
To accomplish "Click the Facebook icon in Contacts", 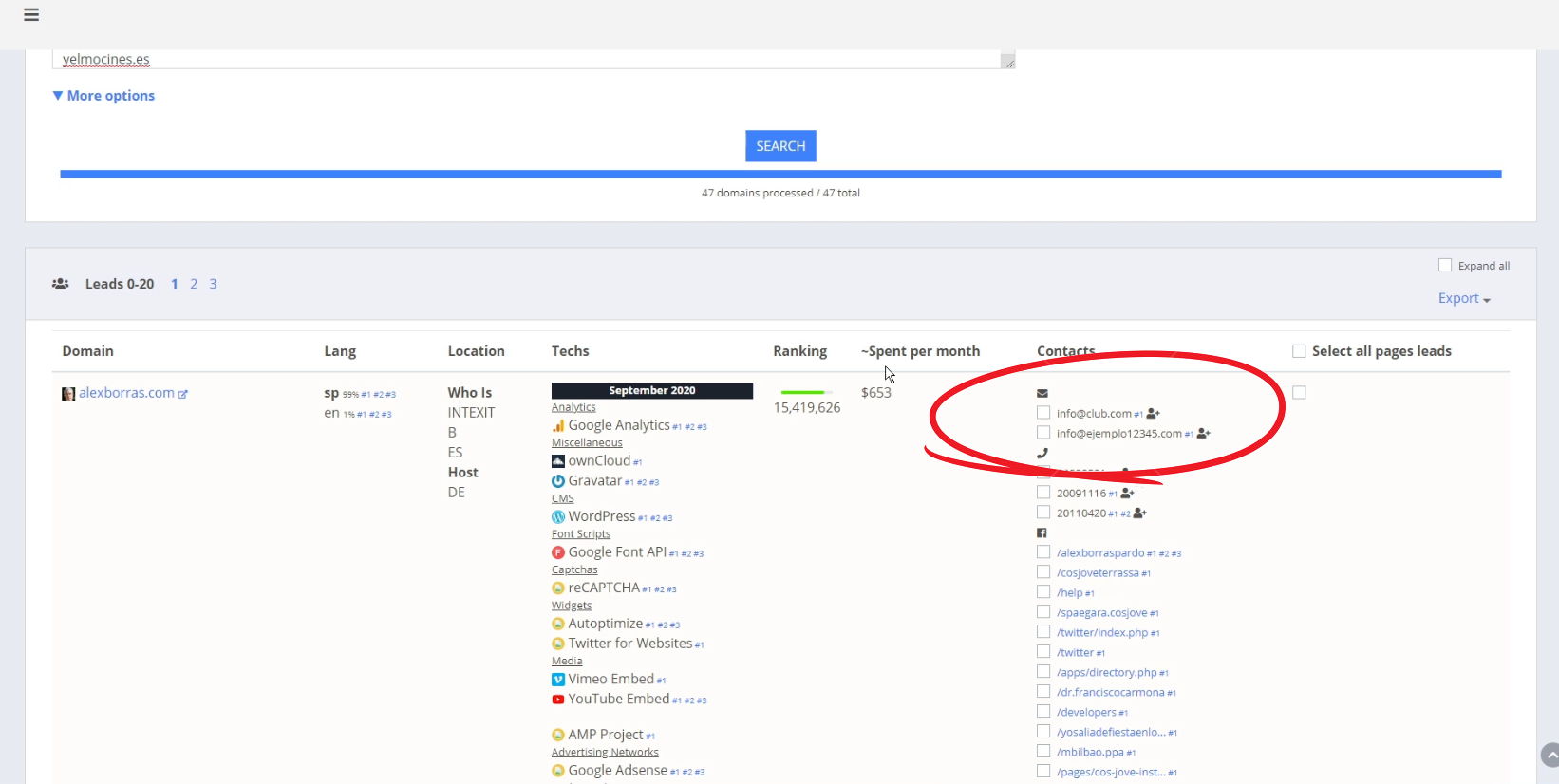I will (x=1042, y=533).
